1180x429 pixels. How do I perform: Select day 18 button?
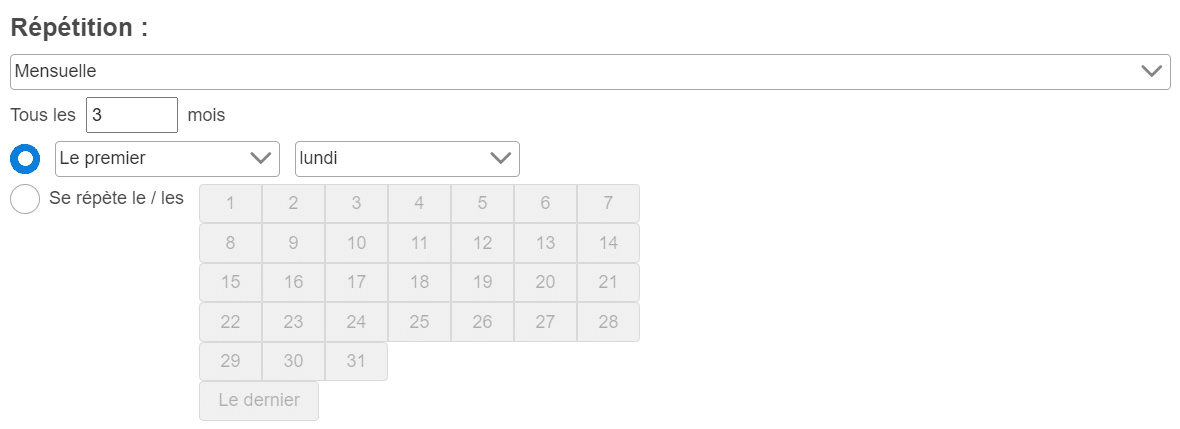[x=419, y=282]
